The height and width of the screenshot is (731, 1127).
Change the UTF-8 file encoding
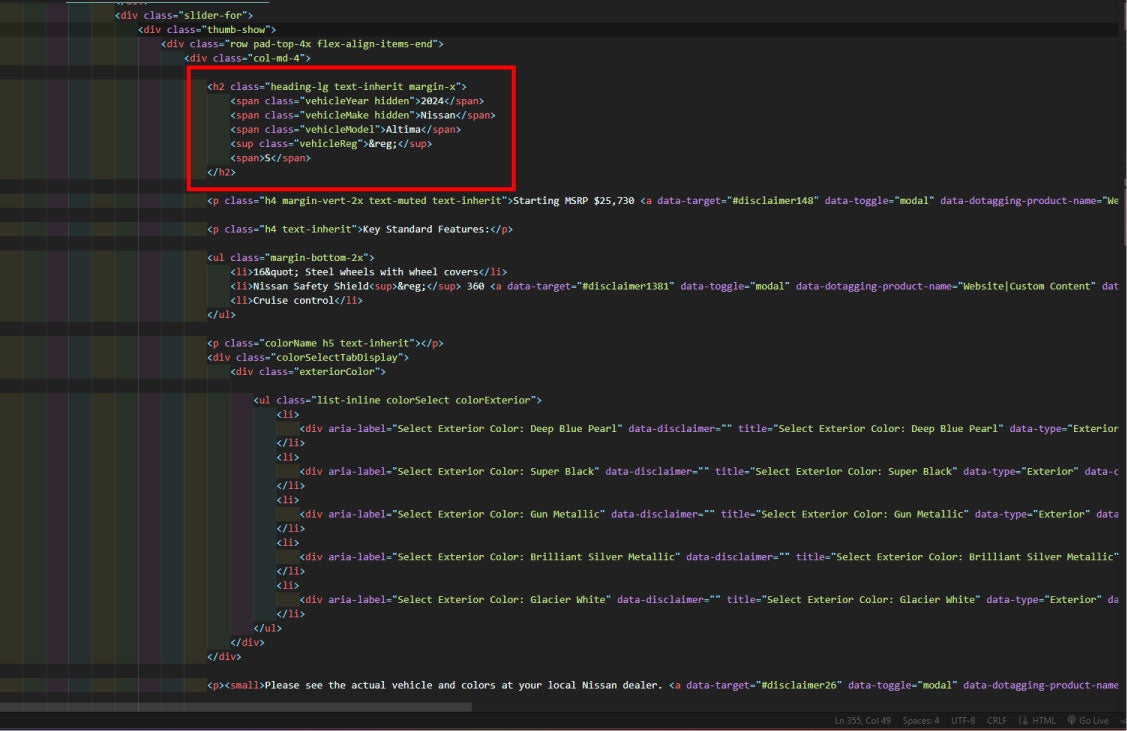pyautogui.click(x=964, y=721)
